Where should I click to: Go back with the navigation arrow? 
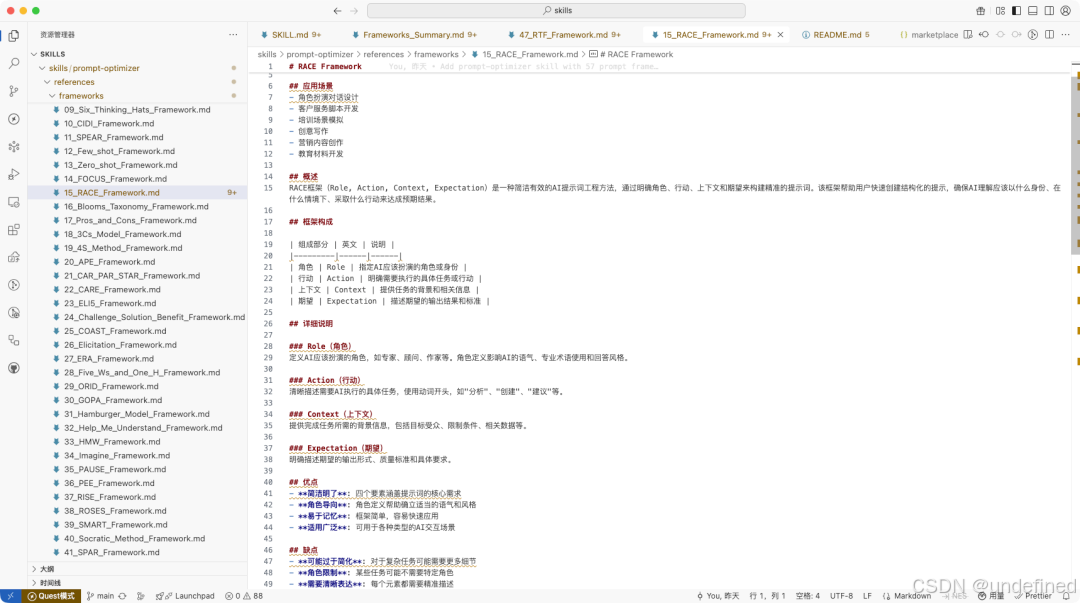[x=337, y=10]
